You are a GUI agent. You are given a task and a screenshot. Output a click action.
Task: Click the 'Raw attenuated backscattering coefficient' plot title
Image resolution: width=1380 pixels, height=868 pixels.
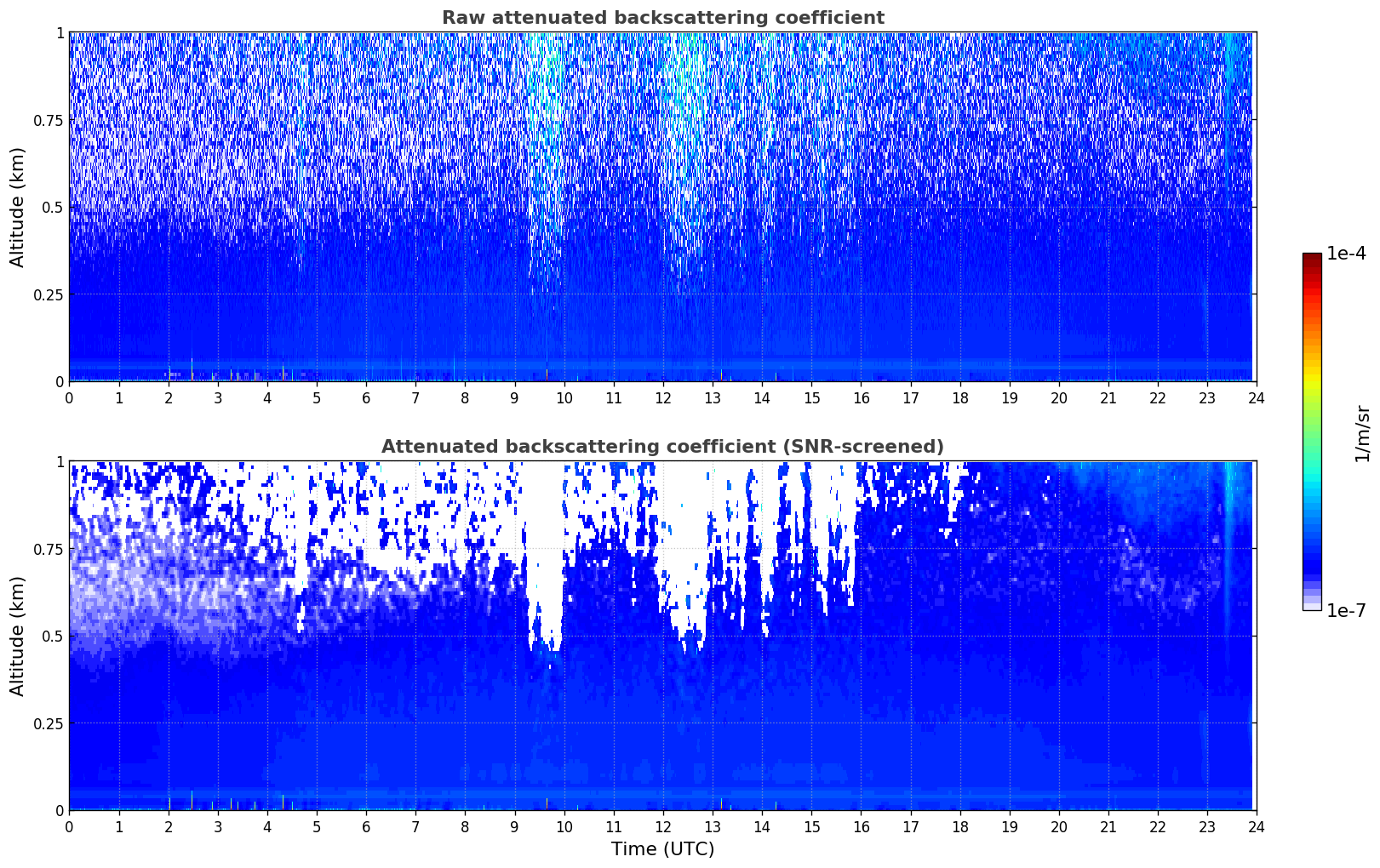(x=662, y=18)
